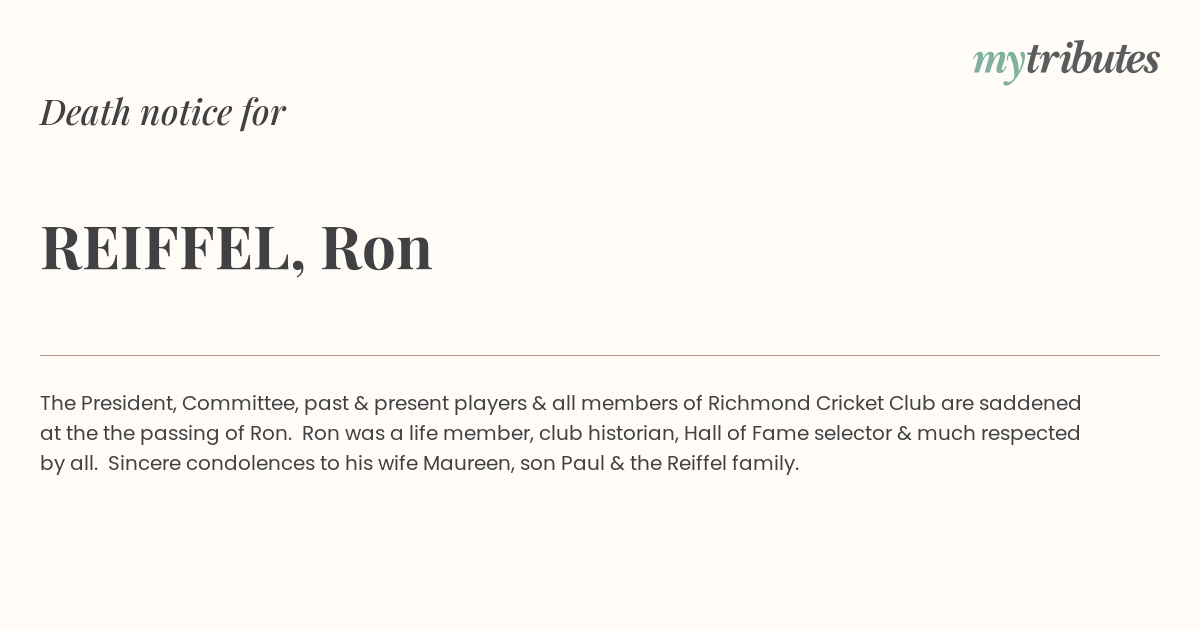Click the mytributes logo

coord(1066,61)
